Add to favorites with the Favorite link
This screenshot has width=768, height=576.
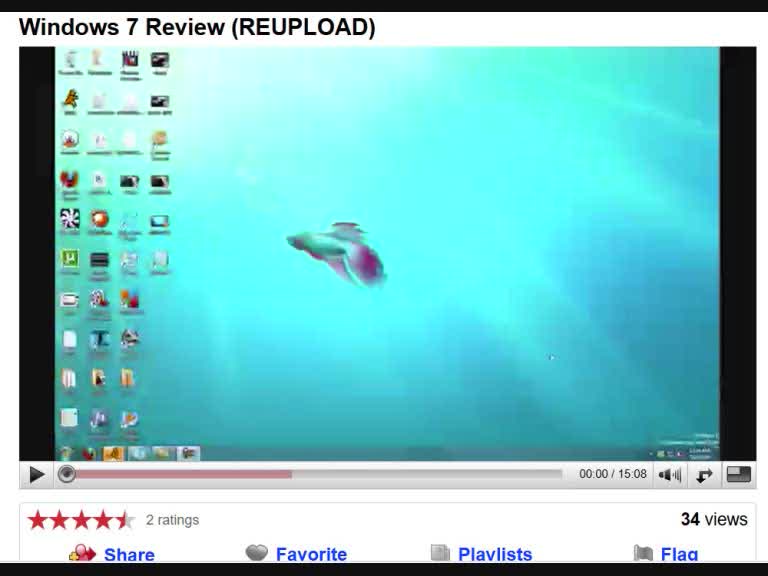pyautogui.click(x=312, y=554)
